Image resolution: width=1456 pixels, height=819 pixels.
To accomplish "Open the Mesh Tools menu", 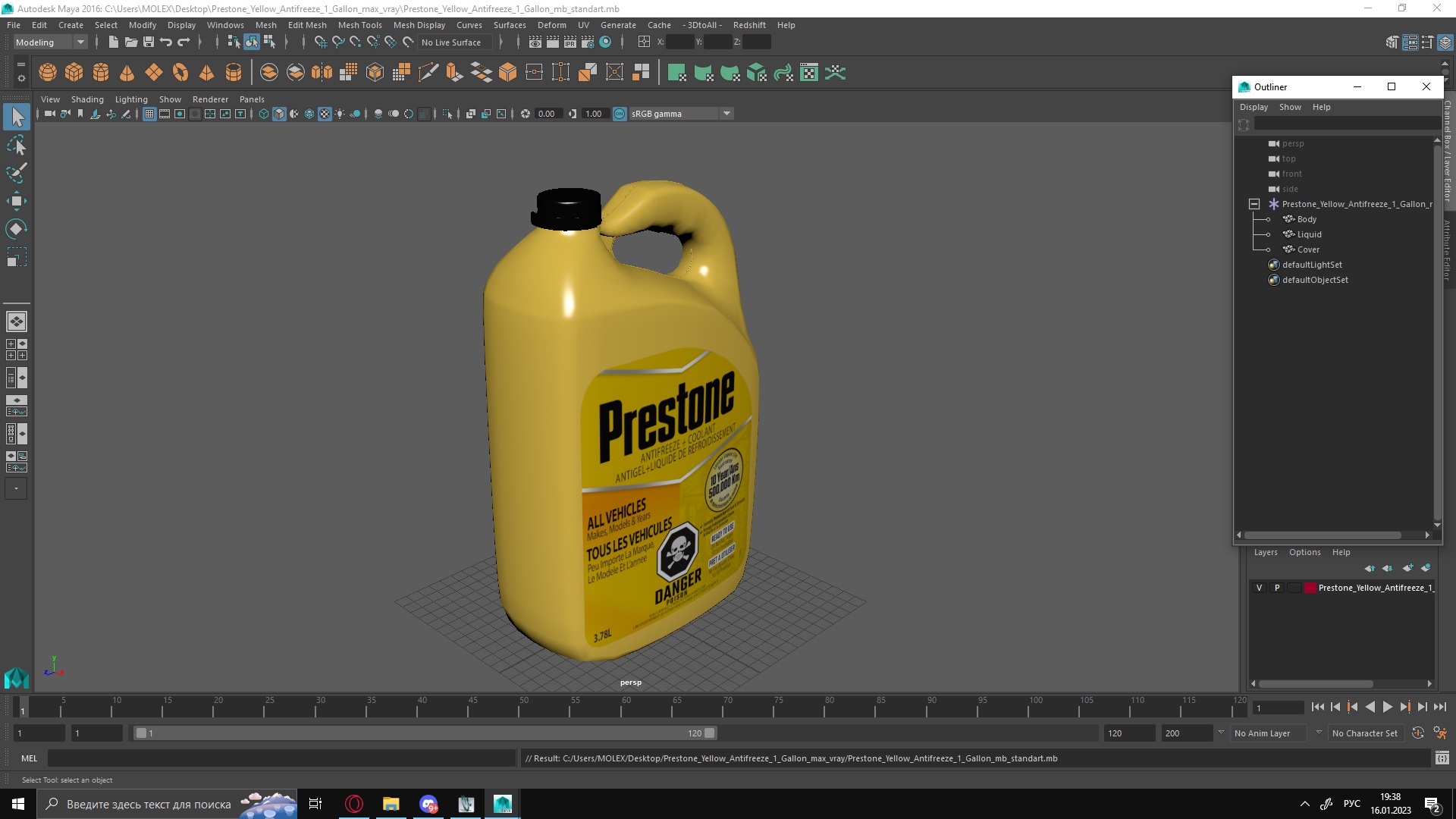I will (359, 25).
